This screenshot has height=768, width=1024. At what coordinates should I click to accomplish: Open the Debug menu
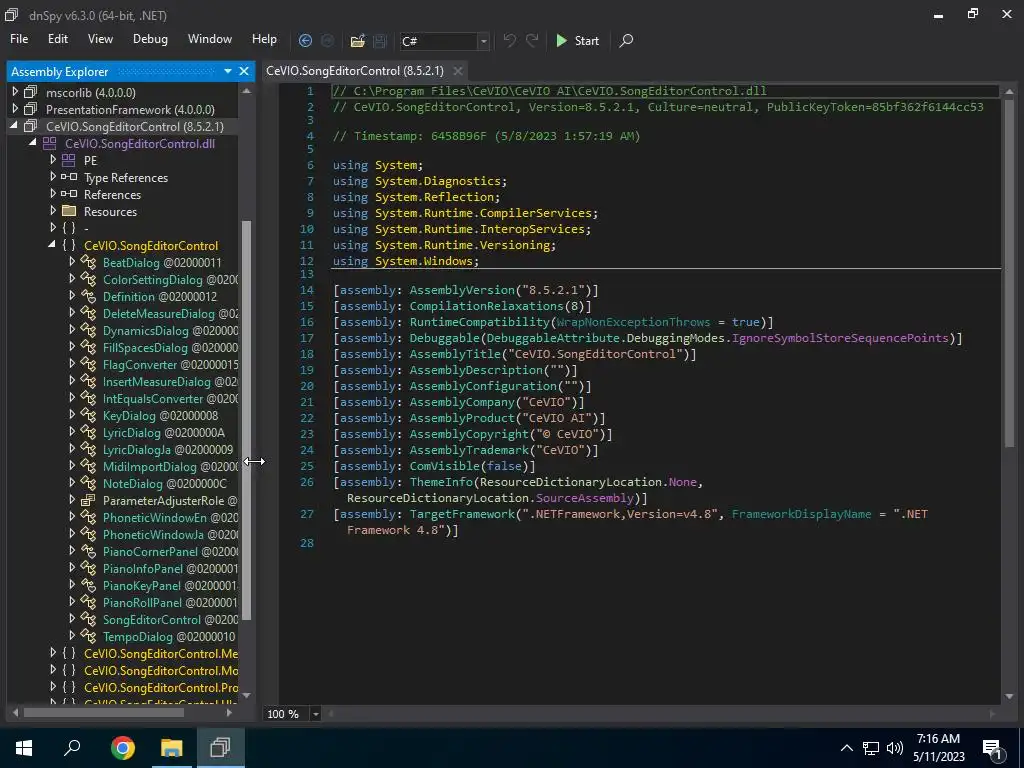click(x=150, y=39)
